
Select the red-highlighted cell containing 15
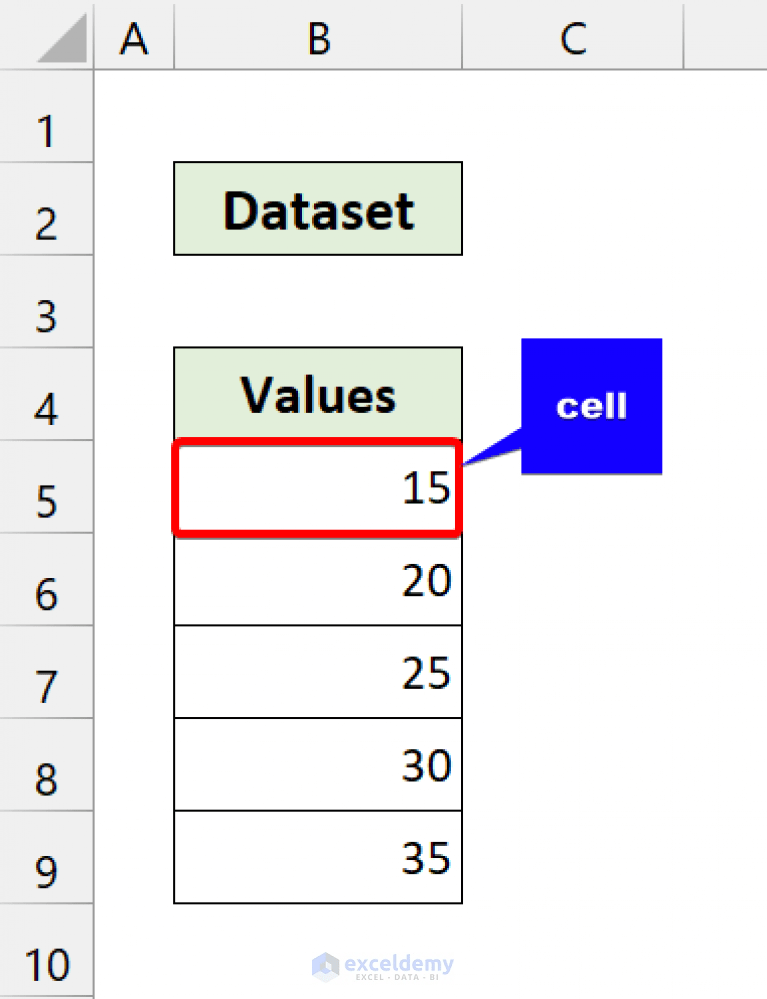point(317,487)
